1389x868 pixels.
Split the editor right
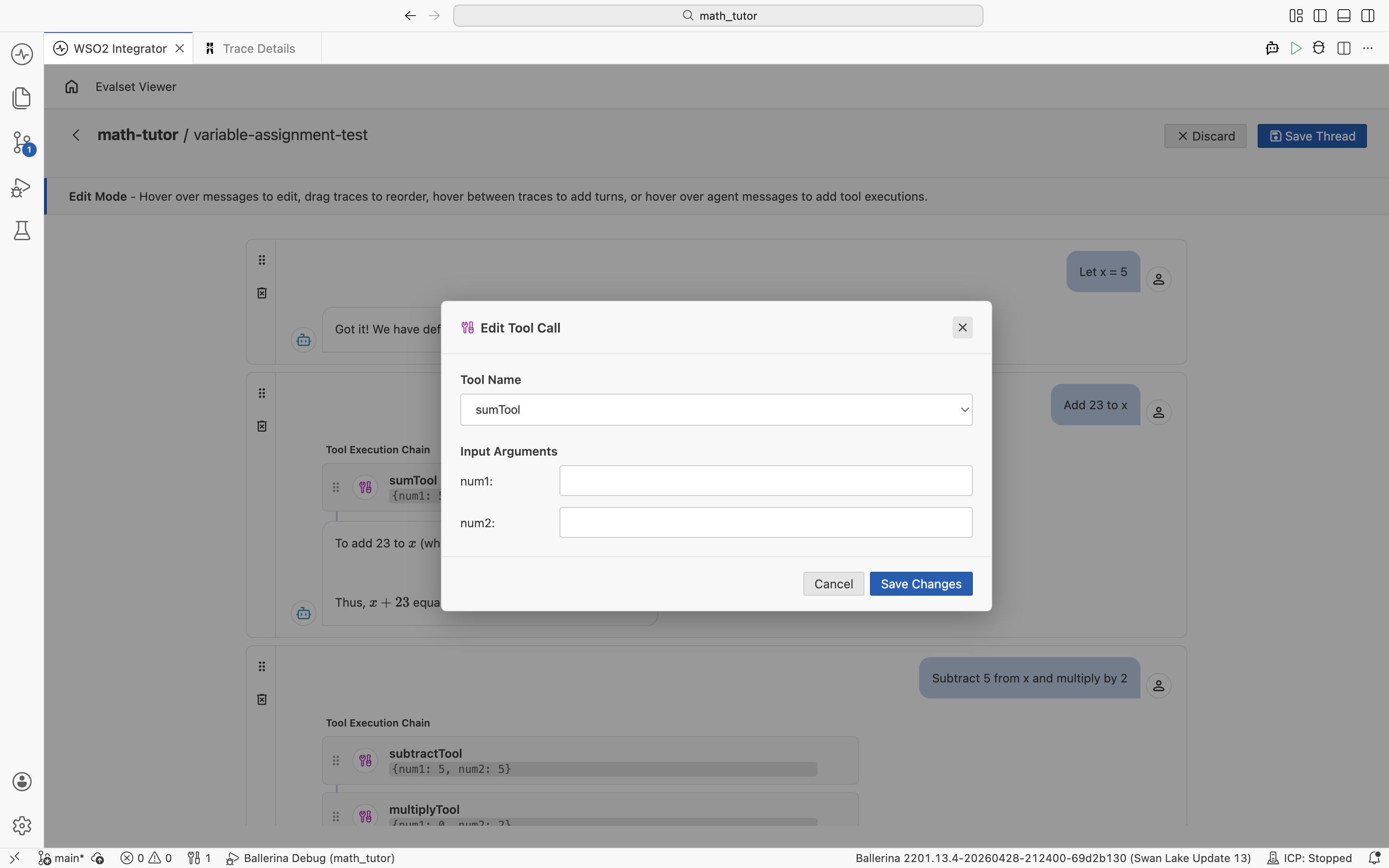pos(1344,48)
